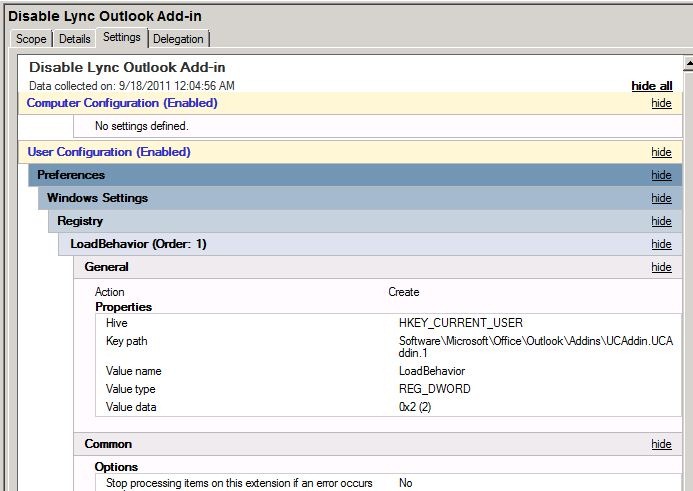The width and height of the screenshot is (693, 491).
Task: Hide the LoadBehavior (Order: 1) section
Action: click(x=661, y=244)
